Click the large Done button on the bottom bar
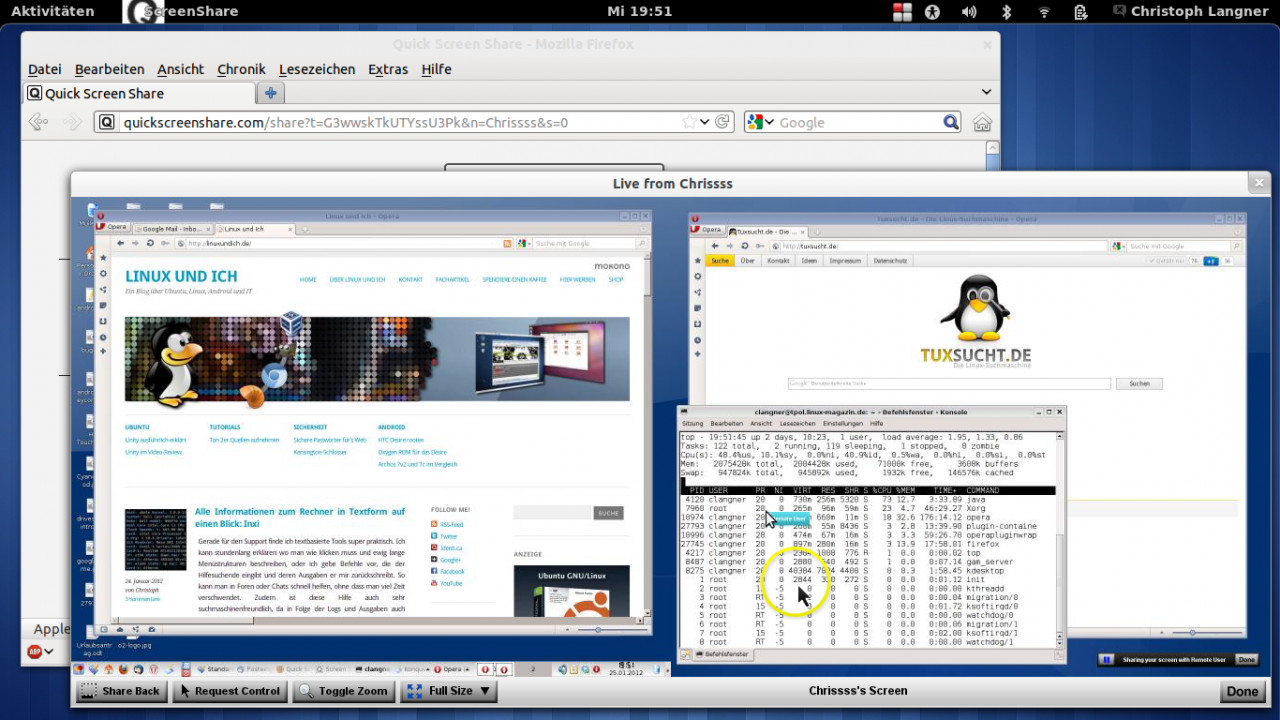This screenshot has height=720, width=1280. (1242, 691)
